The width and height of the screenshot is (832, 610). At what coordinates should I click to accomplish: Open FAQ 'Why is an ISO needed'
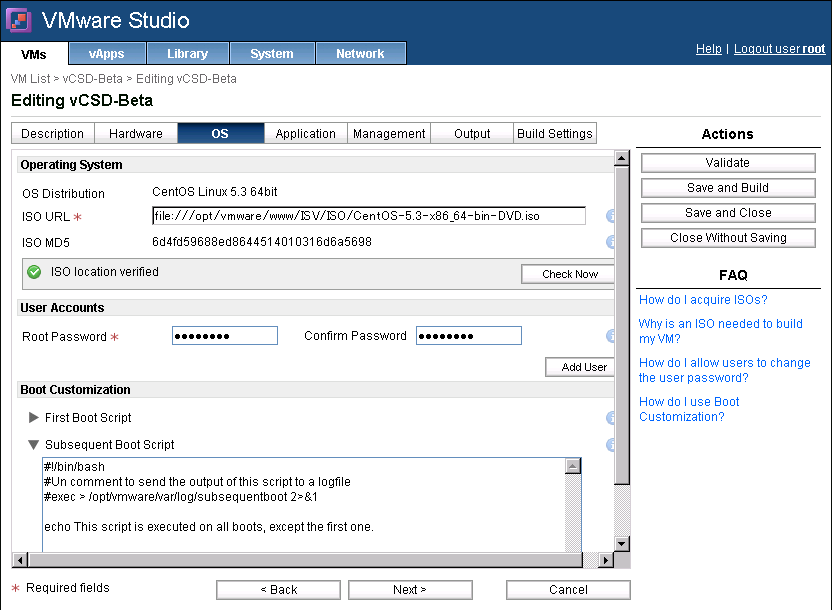coord(721,331)
